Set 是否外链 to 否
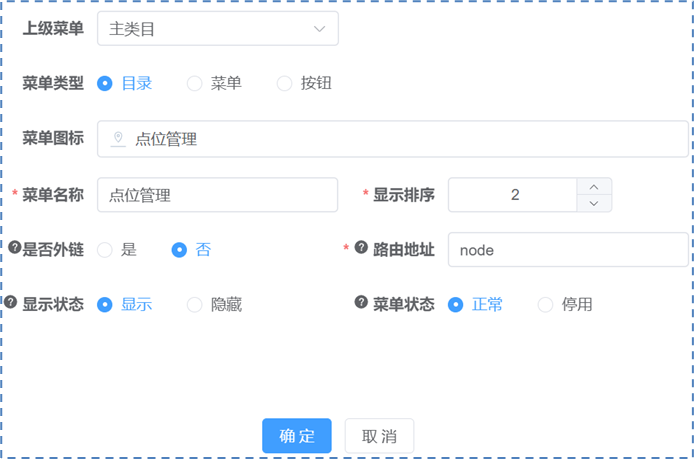This screenshot has height=459, width=694. [x=180, y=250]
